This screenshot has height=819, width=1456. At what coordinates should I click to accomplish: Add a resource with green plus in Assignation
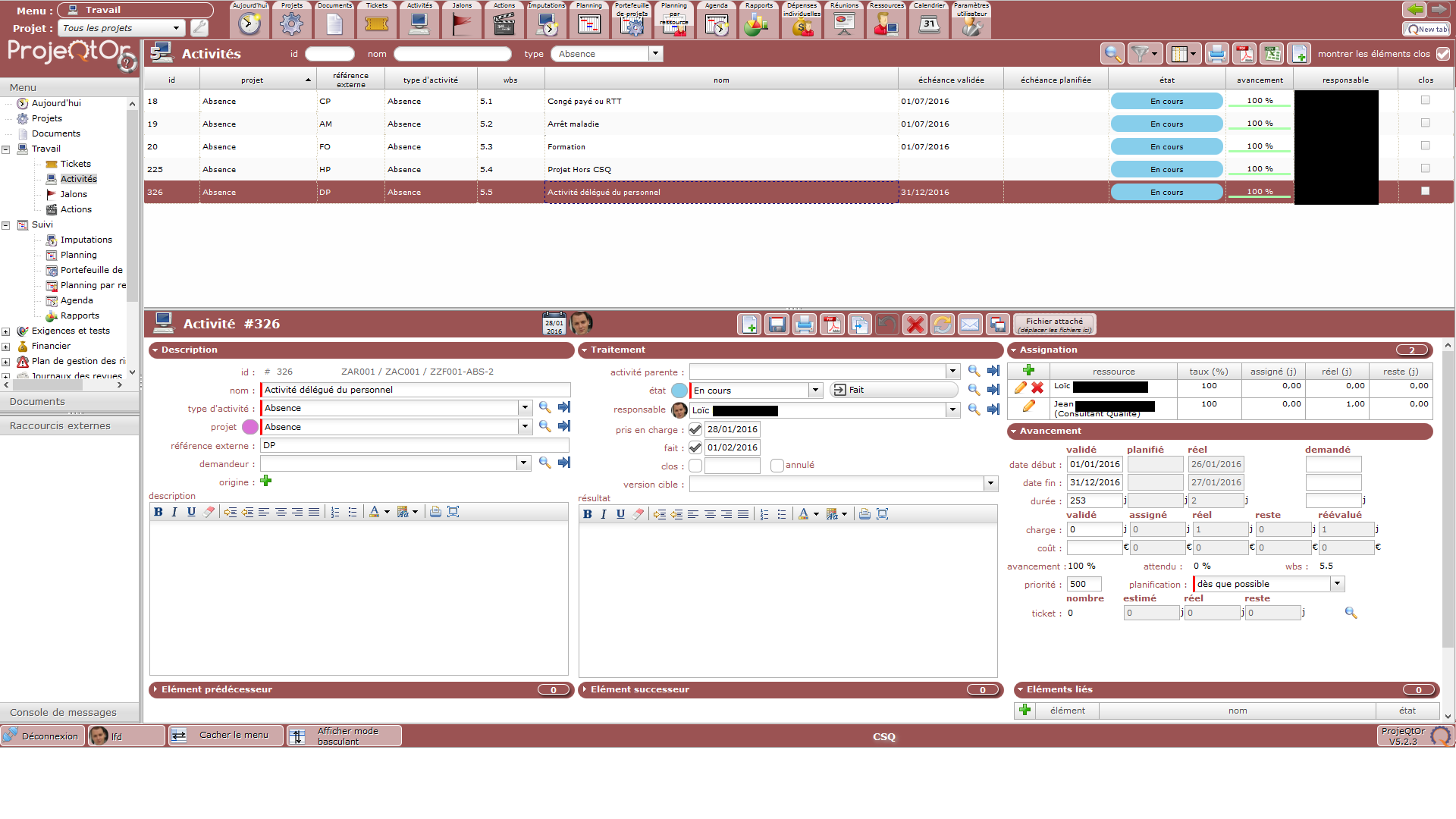click(x=1029, y=370)
